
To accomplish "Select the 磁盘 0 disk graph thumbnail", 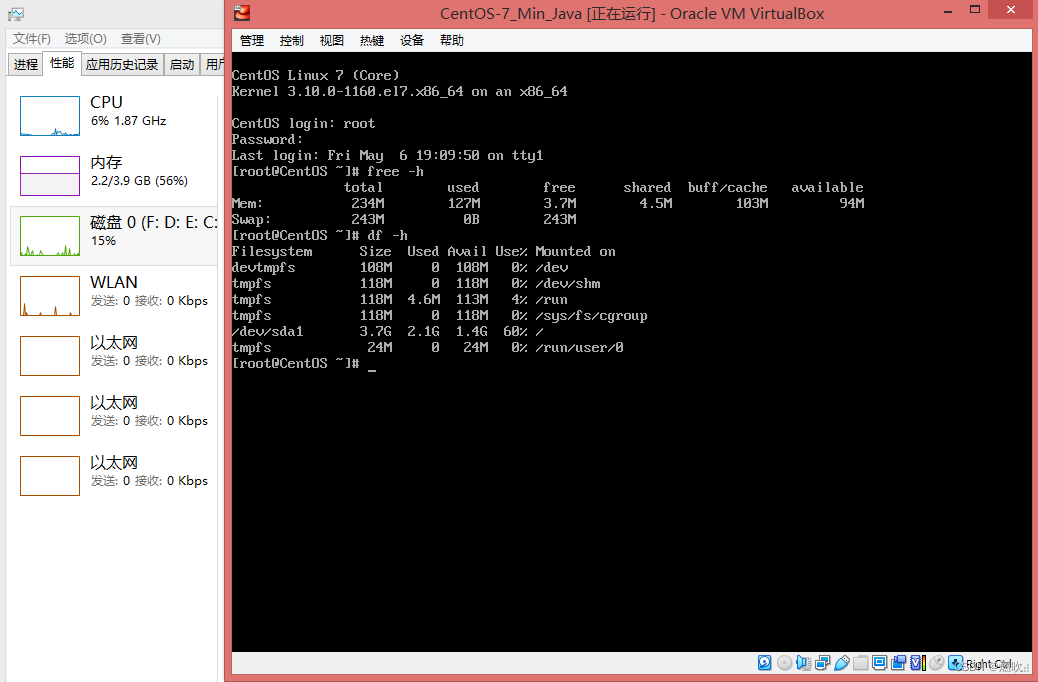I will (x=50, y=236).
